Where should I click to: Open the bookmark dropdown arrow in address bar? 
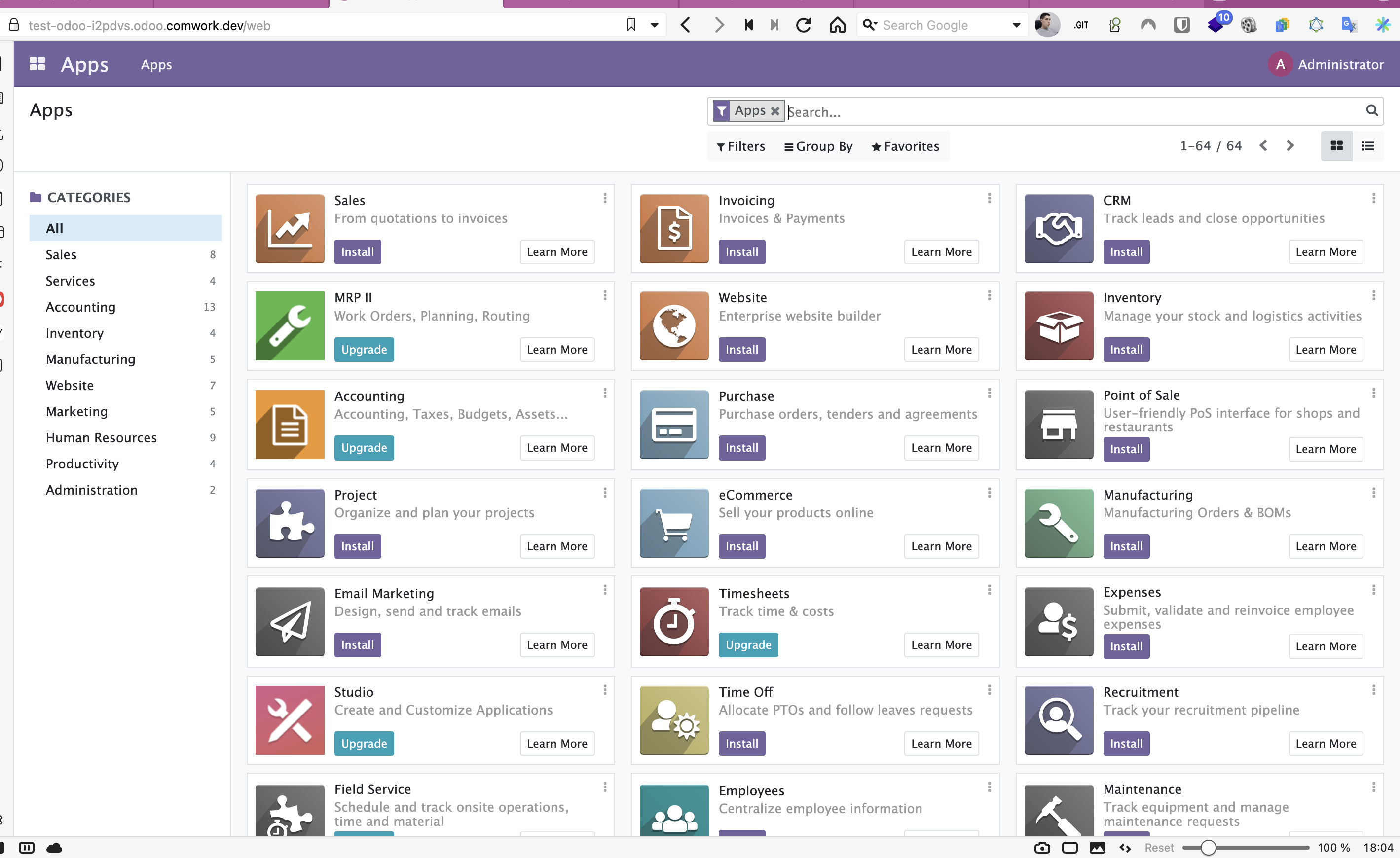pyautogui.click(x=655, y=25)
